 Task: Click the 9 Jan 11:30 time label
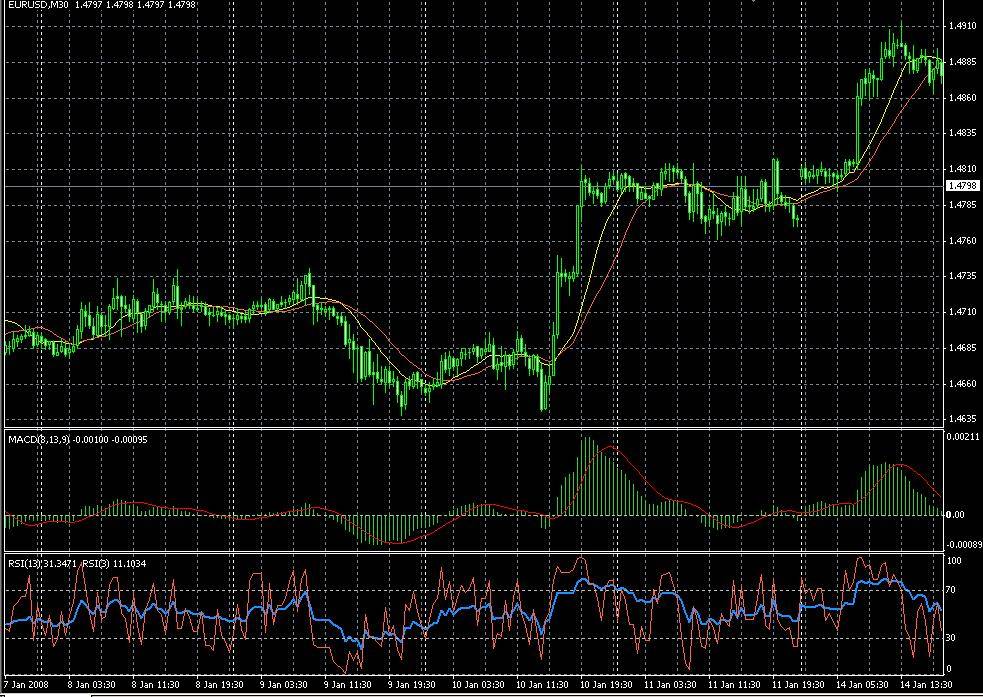346,686
